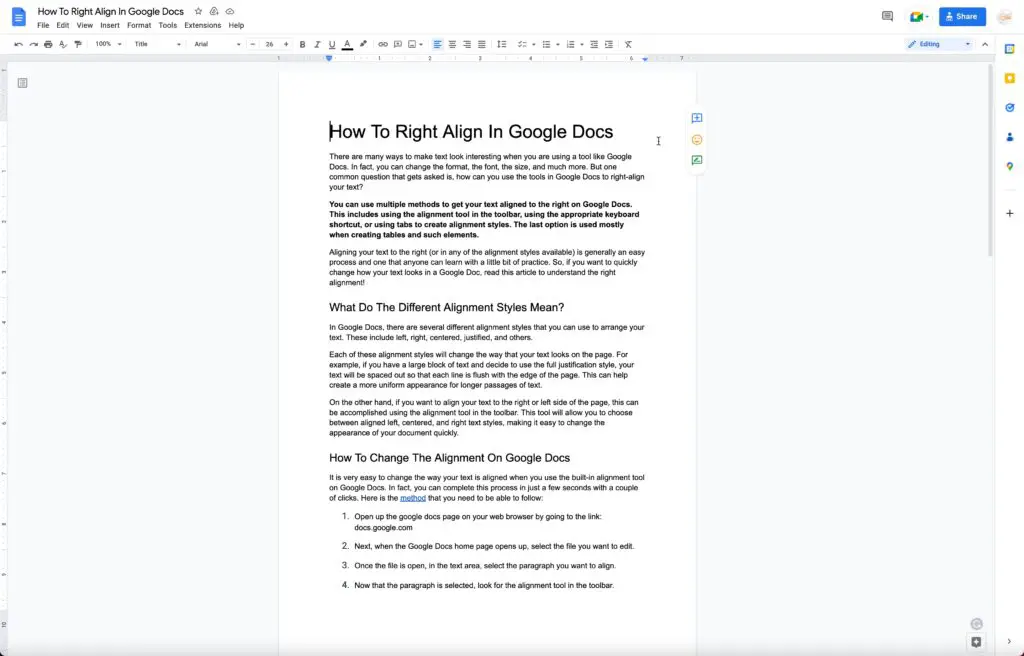Click the checklist icon
Image resolution: width=1024 pixels, height=656 pixels.
coord(522,44)
